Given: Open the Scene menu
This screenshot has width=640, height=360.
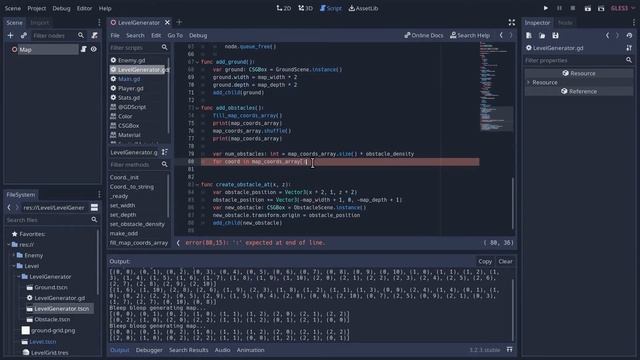Looking at the screenshot, I should [13, 8].
